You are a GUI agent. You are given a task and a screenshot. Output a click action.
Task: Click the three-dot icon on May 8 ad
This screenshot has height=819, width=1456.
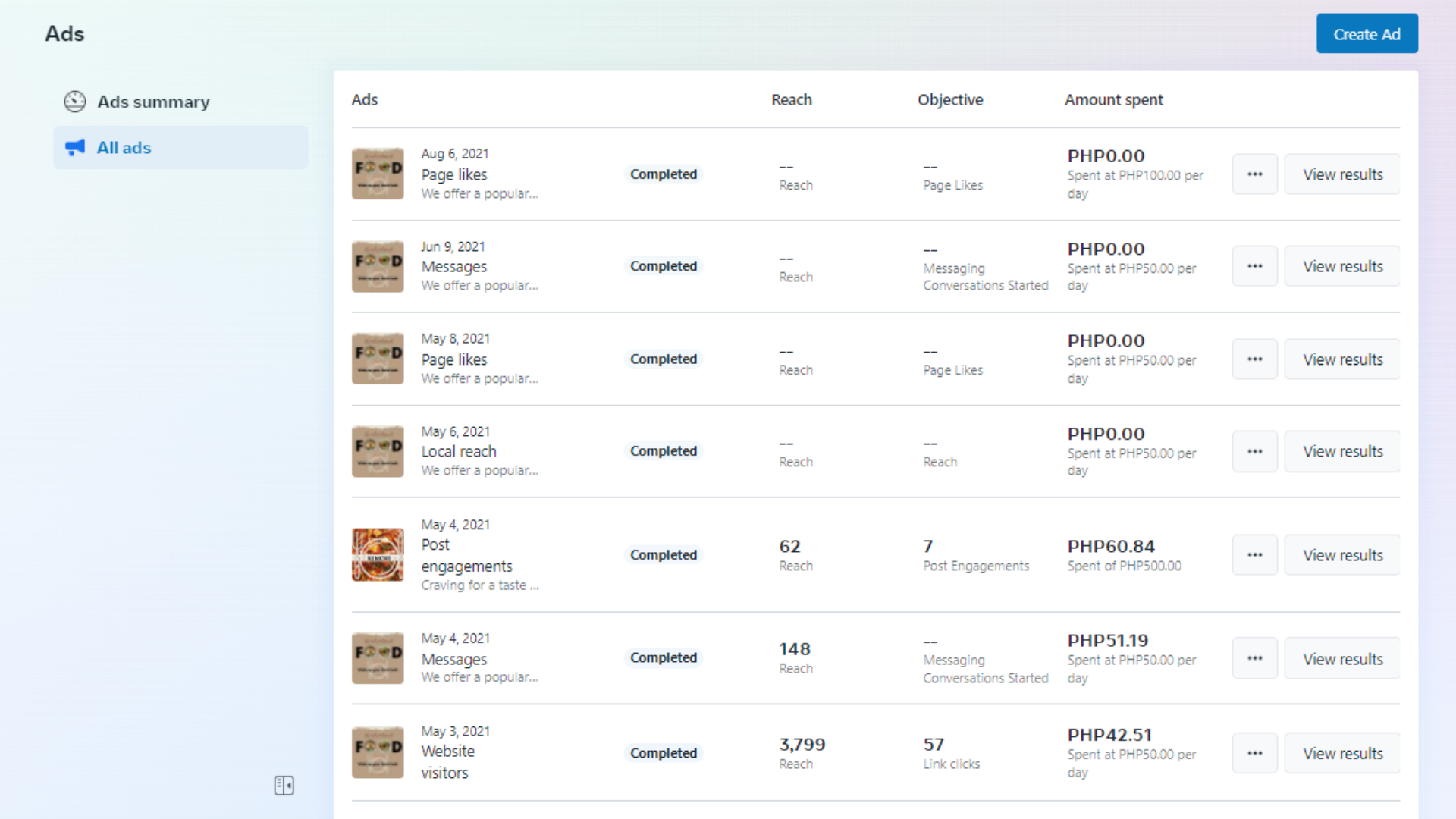(1254, 359)
